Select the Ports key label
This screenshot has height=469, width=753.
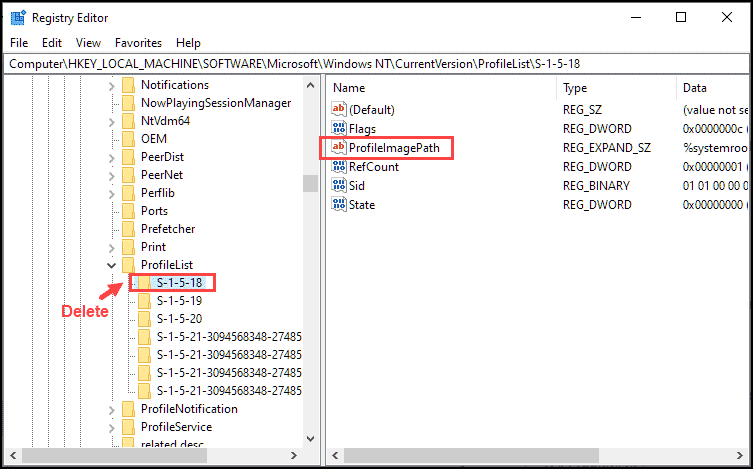[x=154, y=211]
